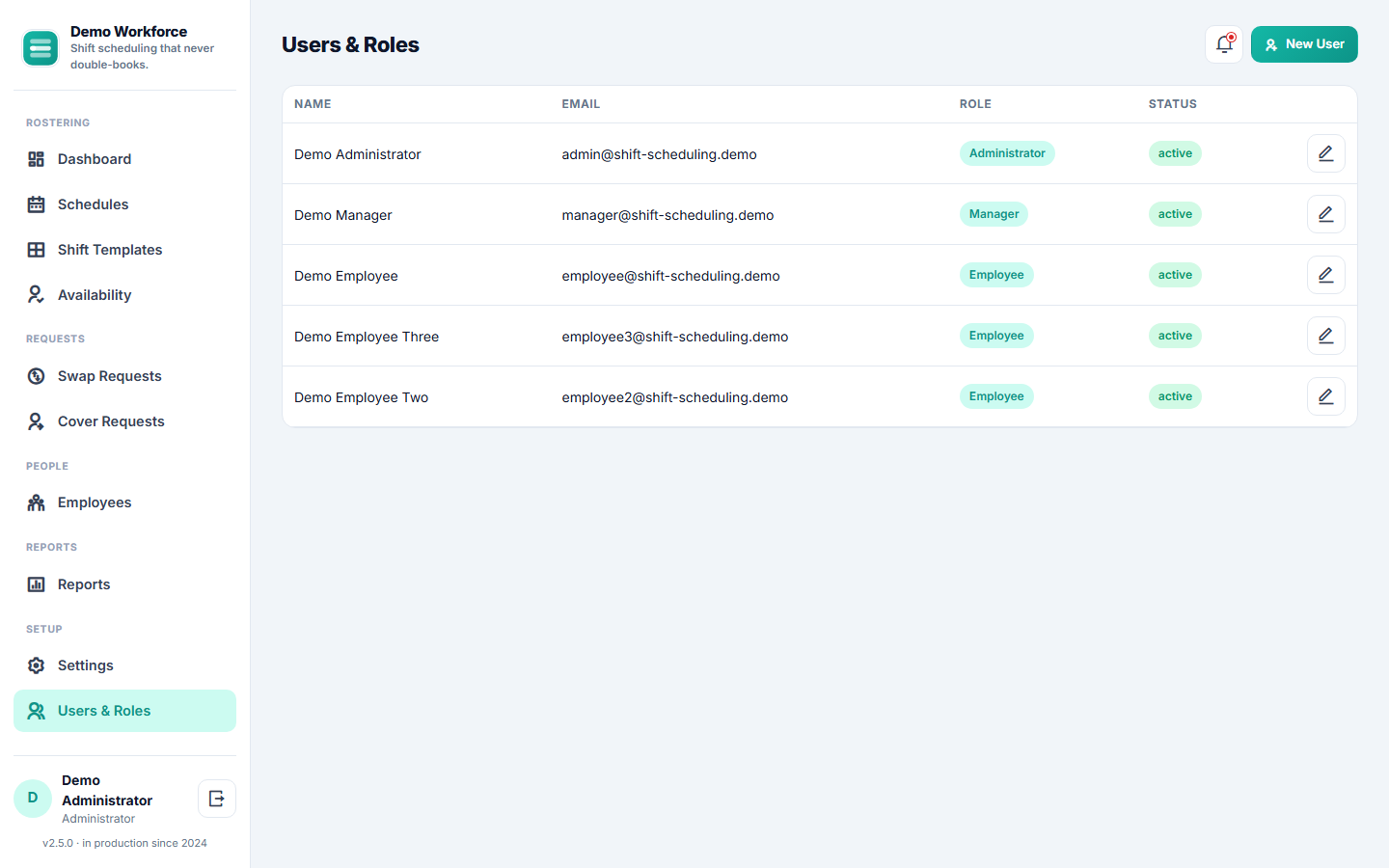Click the Shift Templates icon
The width and height of the screenshot is (1389, 868).
37,250
